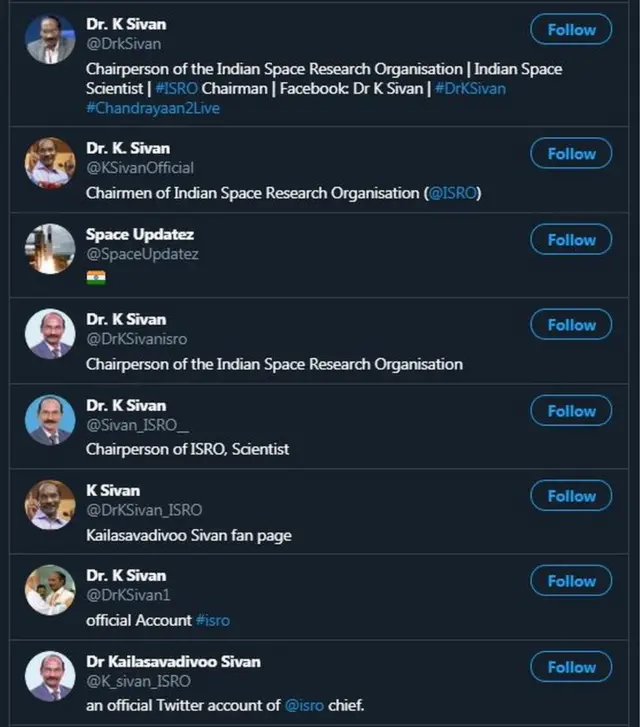Viewport: 640px width, 727px height.
Task: Open the @DrKSivan1 profile picture
Action: point(50,590)
